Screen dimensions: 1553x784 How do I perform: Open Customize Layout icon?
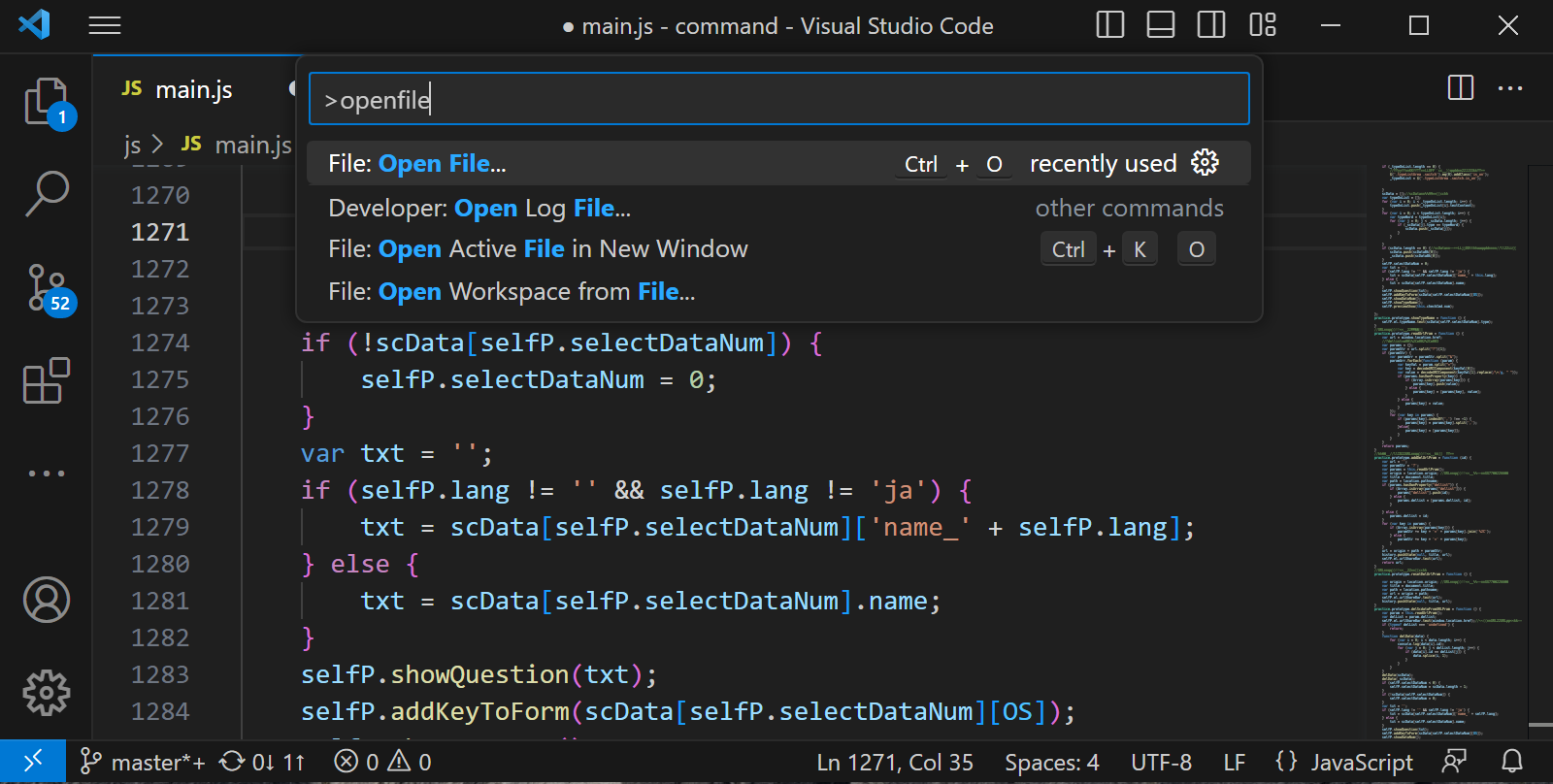click(x=1263, y=25)
